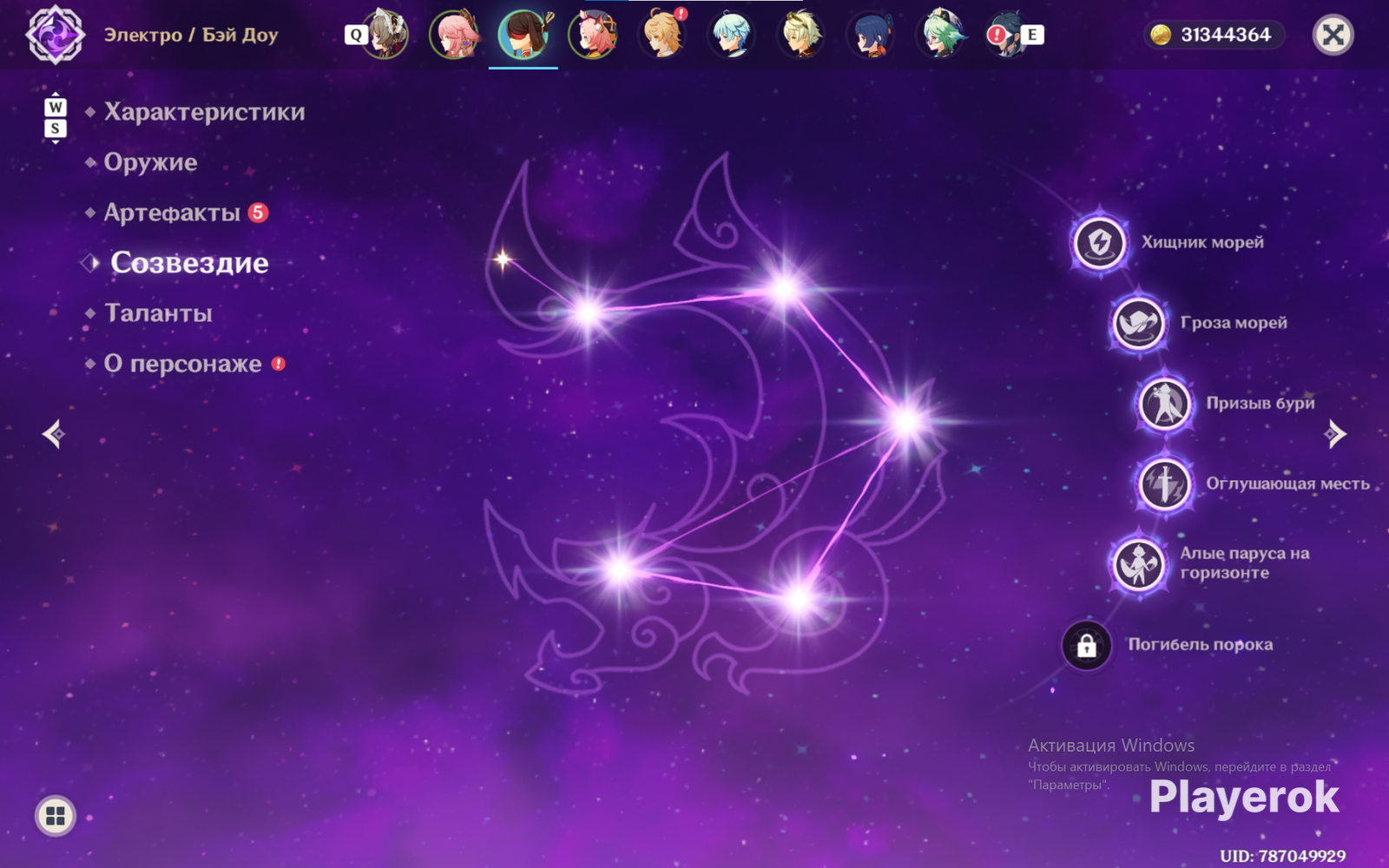The height and width of the screenshot is (868, 1389).
Task: Open the Характеристики section
Action: click(205, 112)
